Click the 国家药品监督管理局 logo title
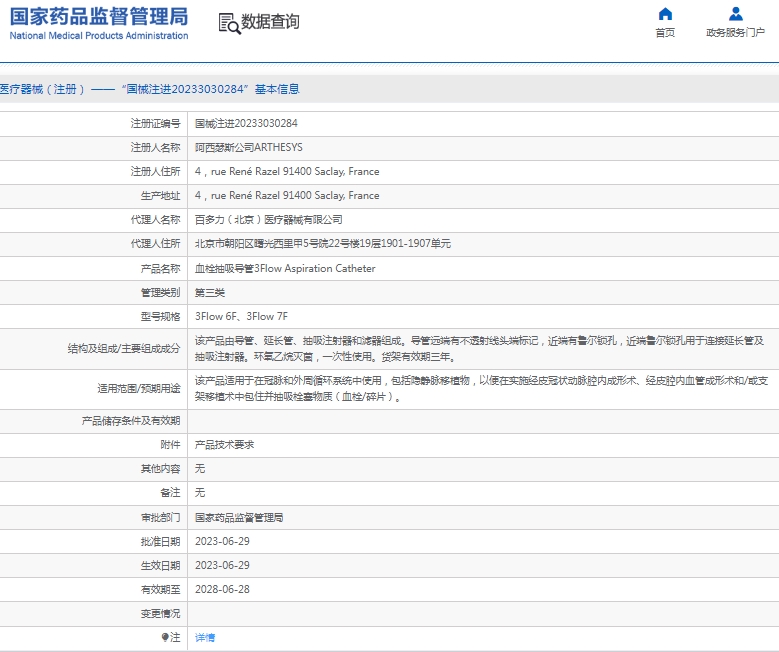The image size is (779, 652). click(99, 16)
